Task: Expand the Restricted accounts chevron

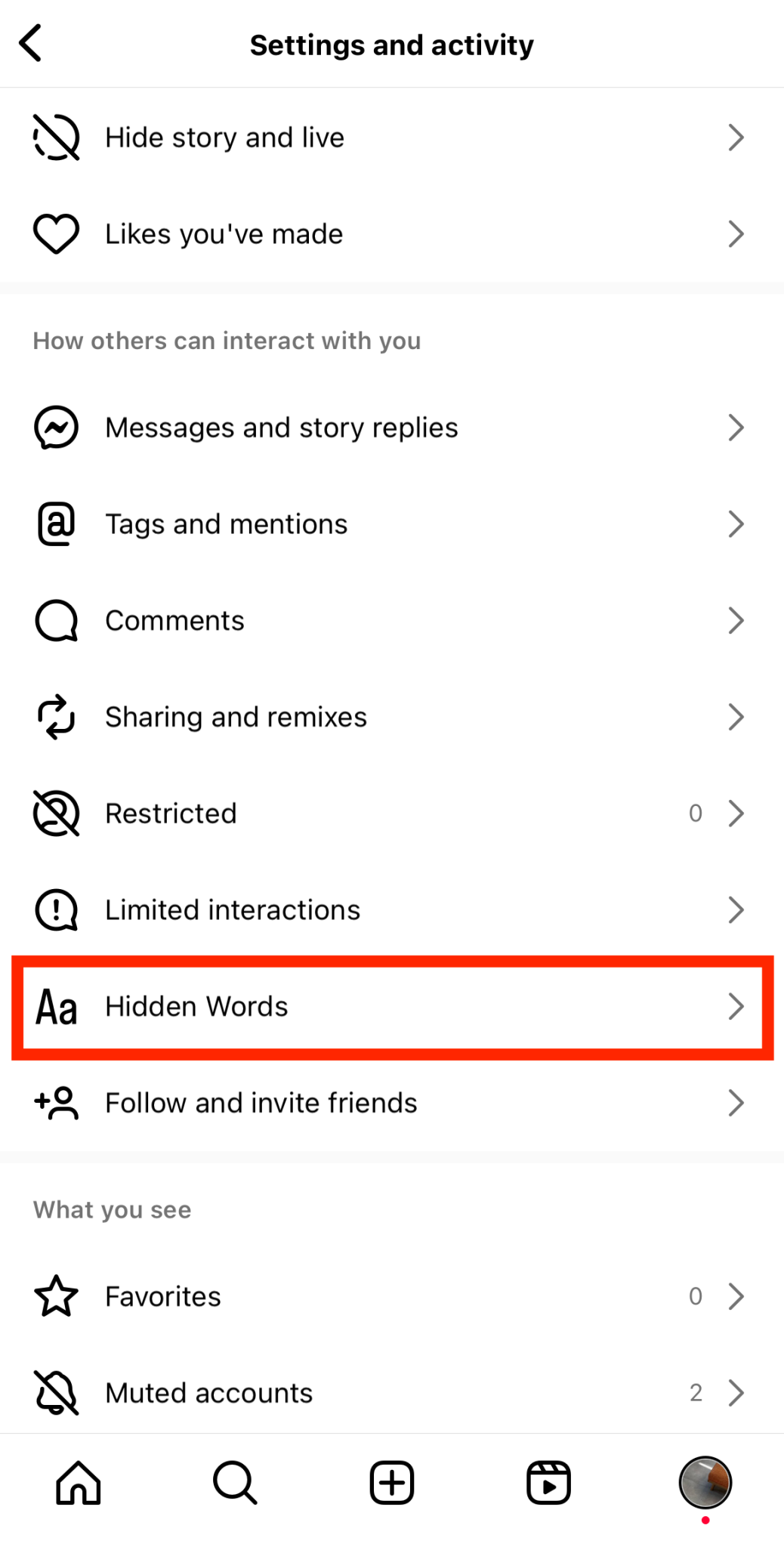Action: click(736, 813)
